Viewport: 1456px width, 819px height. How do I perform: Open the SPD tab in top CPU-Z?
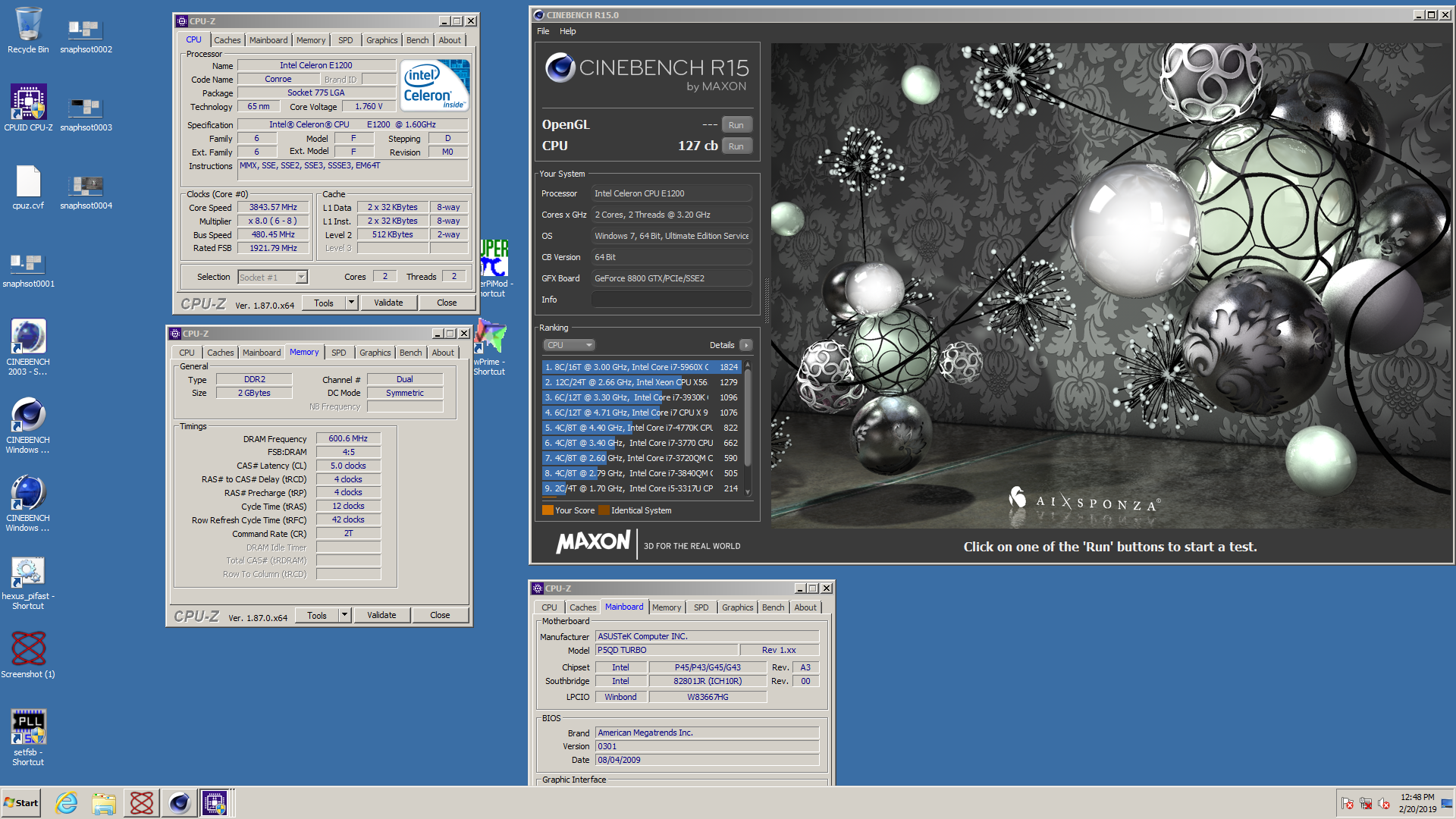pos(345,40)
